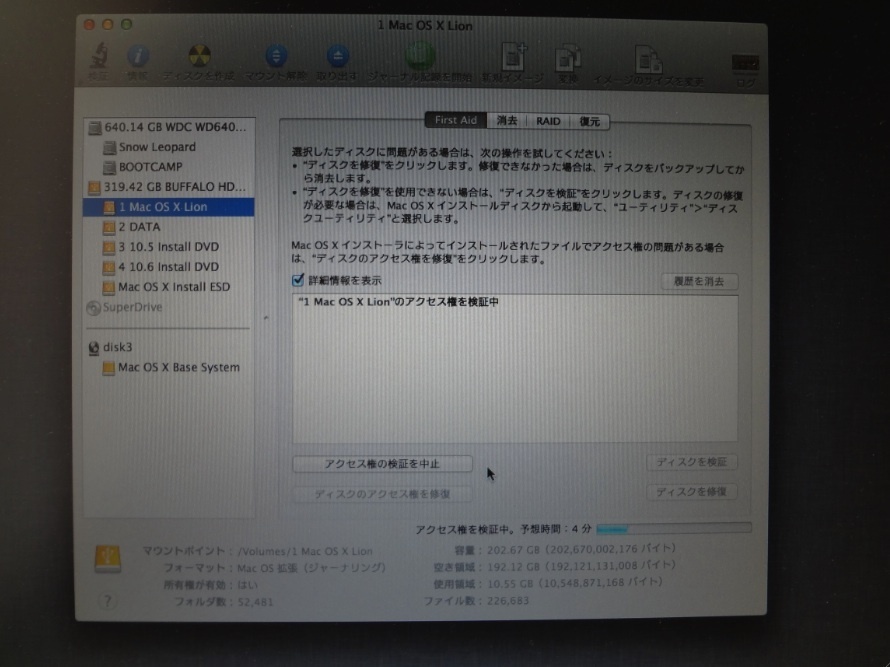Click the Burn disc (ディスクを作成) icon
This screenshot has width=890, height=667.
(x=200, y=58)
